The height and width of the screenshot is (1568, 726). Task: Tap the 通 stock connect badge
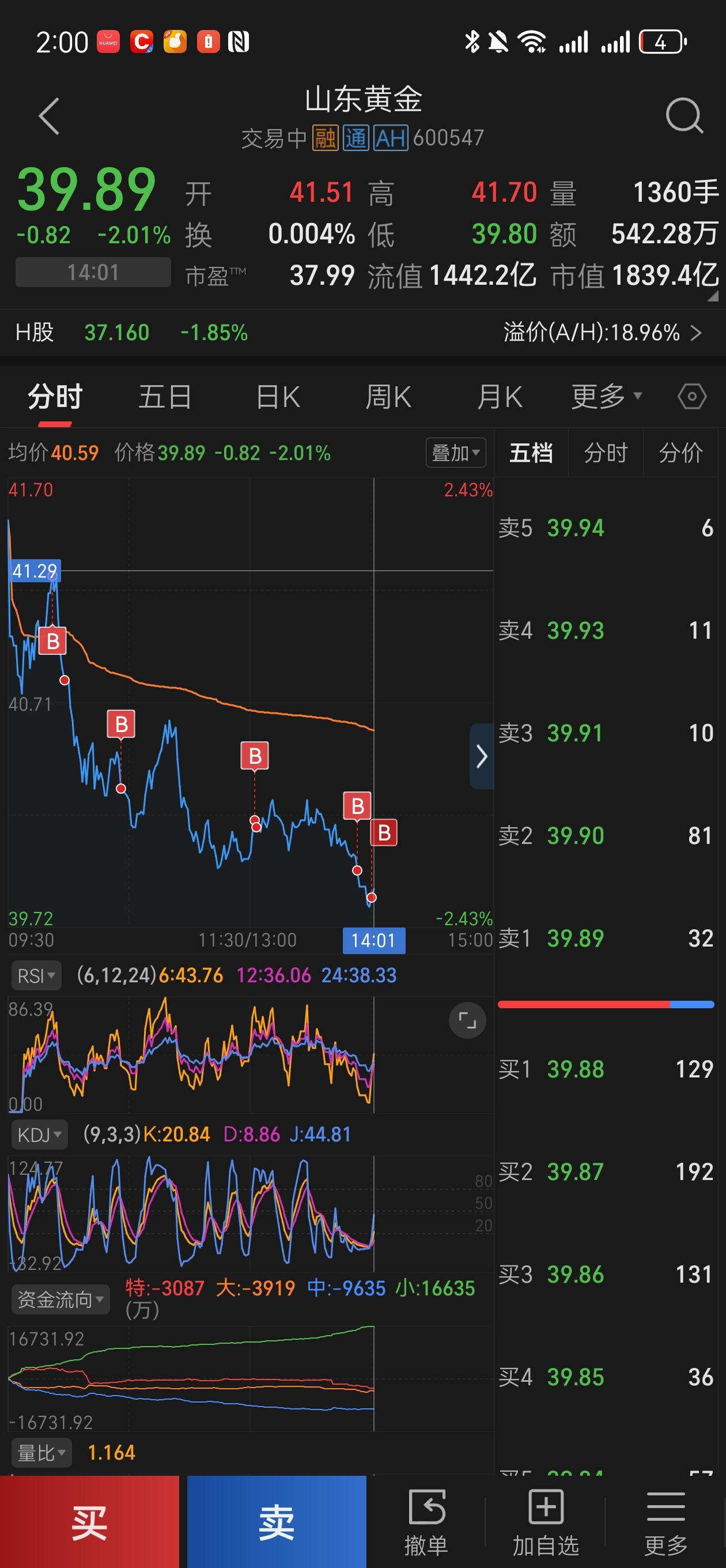click(x=356, y=138)
